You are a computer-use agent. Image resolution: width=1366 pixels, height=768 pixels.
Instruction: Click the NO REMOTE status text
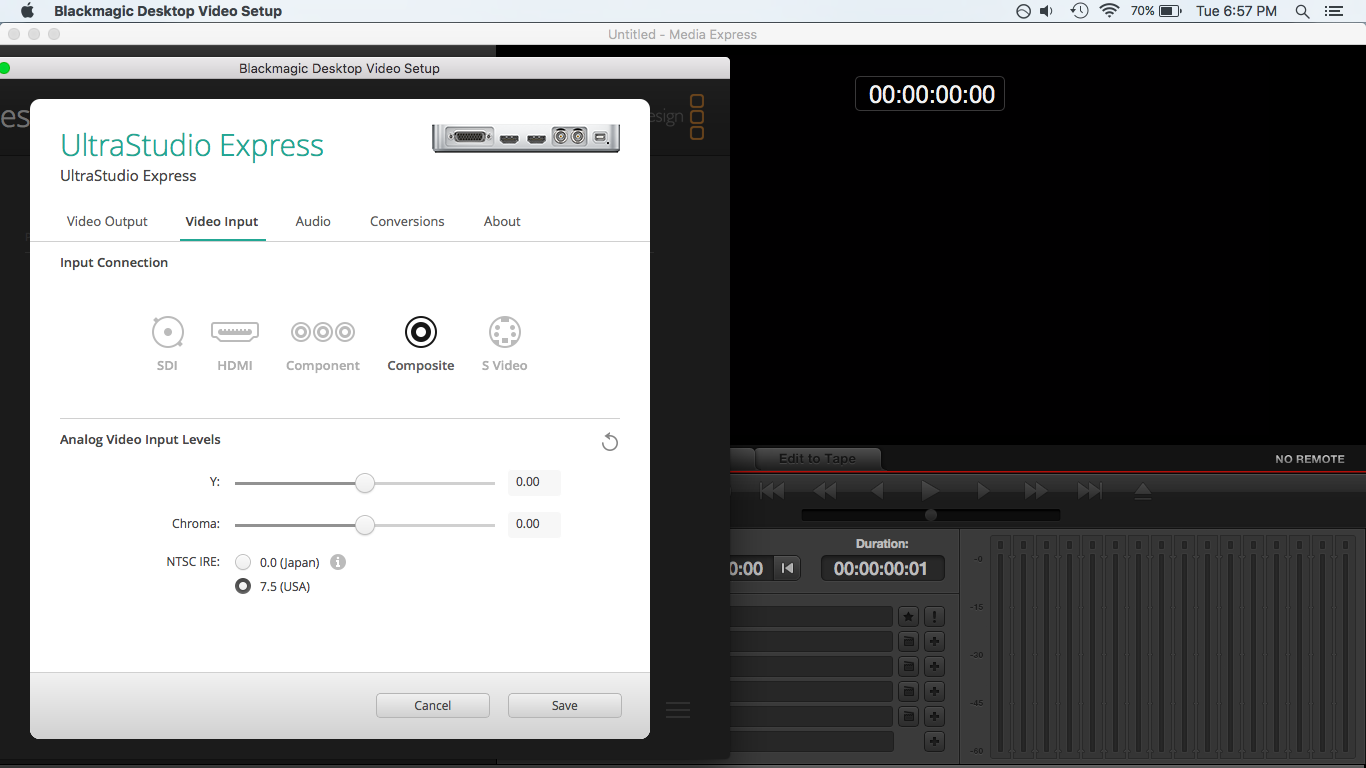1310,459
